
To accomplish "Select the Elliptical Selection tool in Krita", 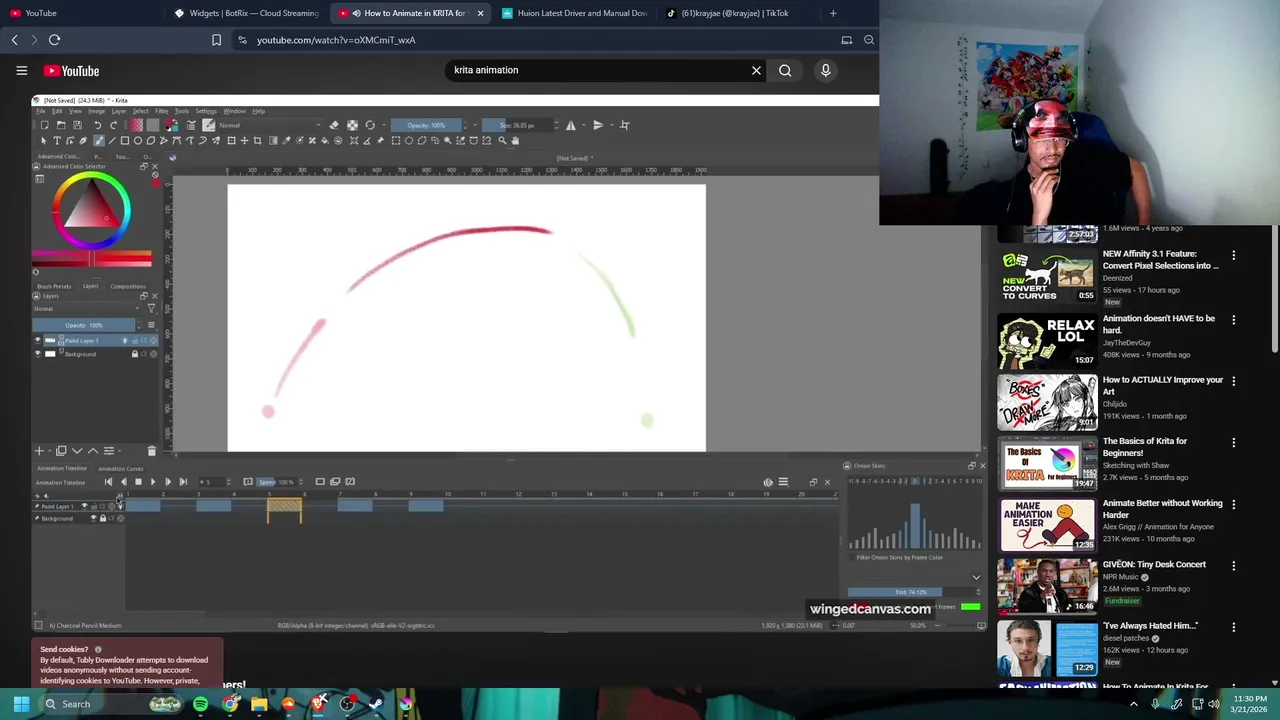I will pyautogui.click(x=409, y=140).
